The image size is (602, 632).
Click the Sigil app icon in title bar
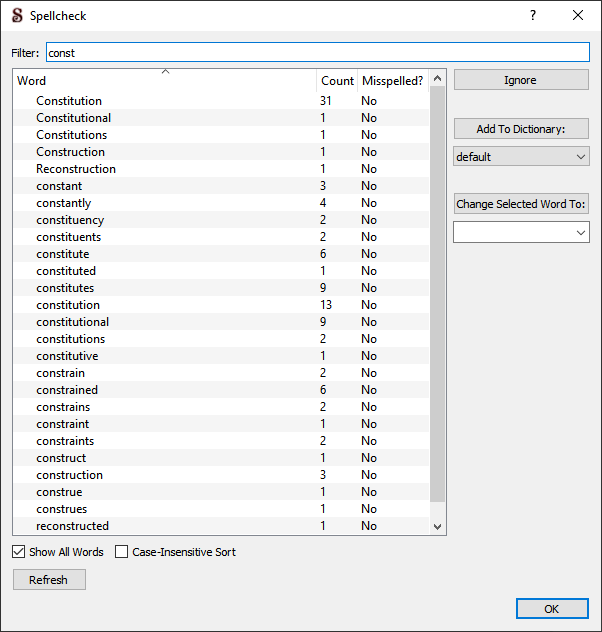tap(16, 15)
